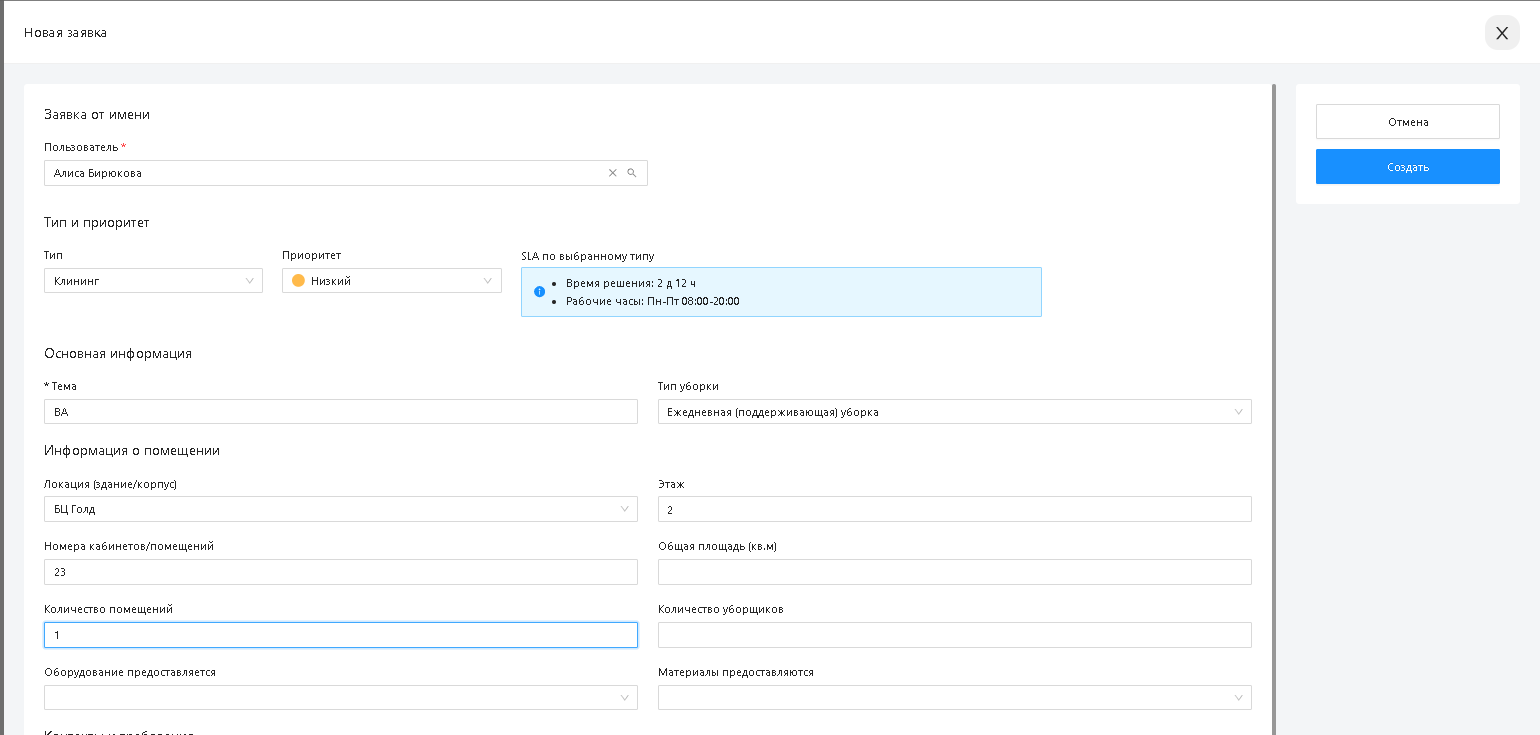Click the blue info icon in SLA box
1540x735 pixels.
pyautogui.click(x=540, y=292)
